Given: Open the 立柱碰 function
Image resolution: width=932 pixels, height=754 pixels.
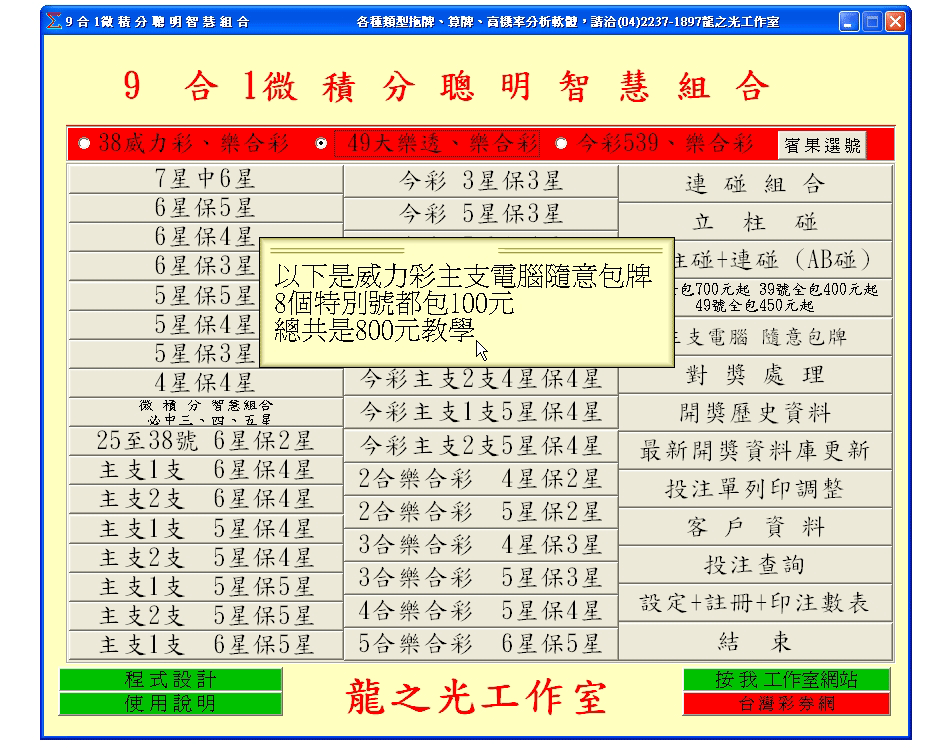Looking at the screenshot, I should [x=755, y=222].
